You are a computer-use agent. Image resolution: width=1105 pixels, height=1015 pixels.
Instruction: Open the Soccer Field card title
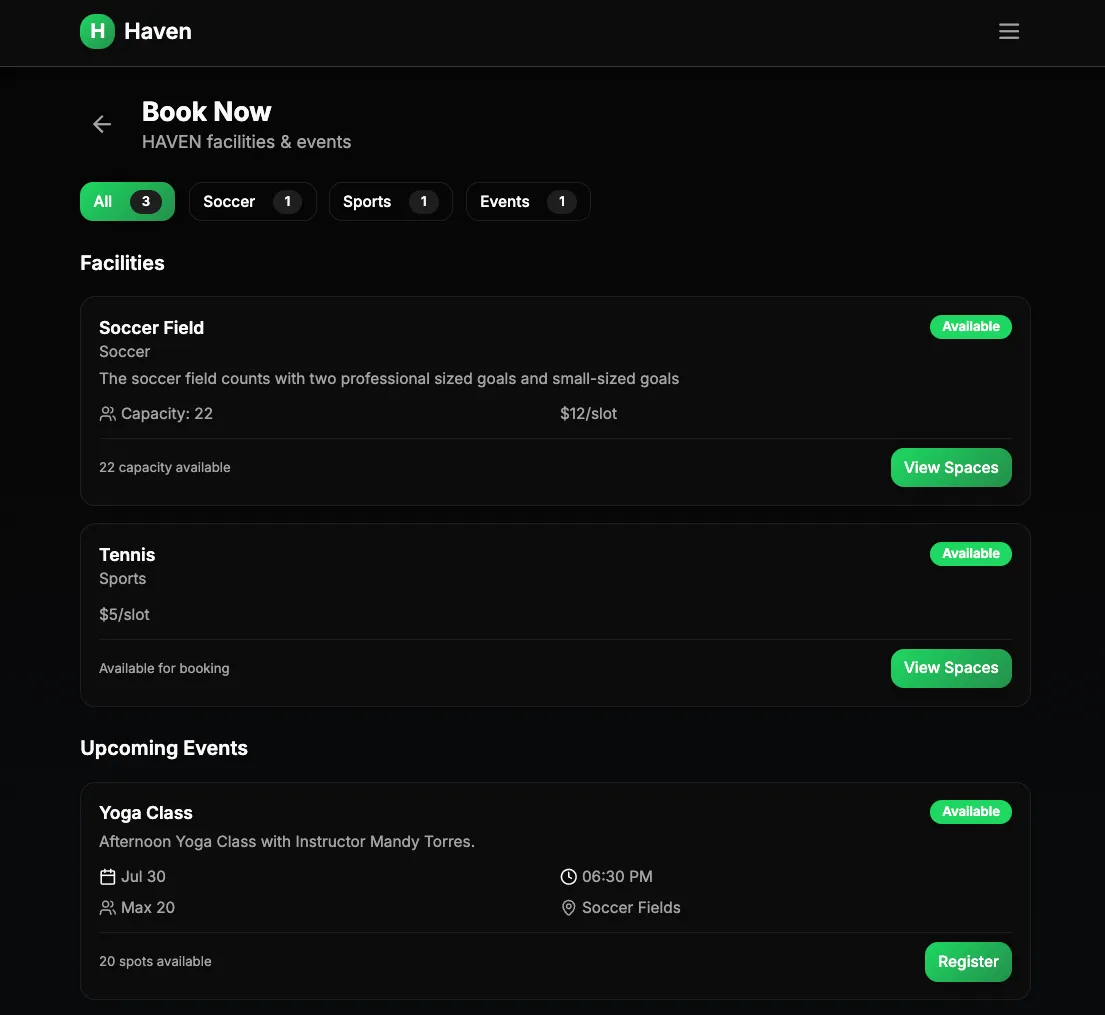click(152, 328)
